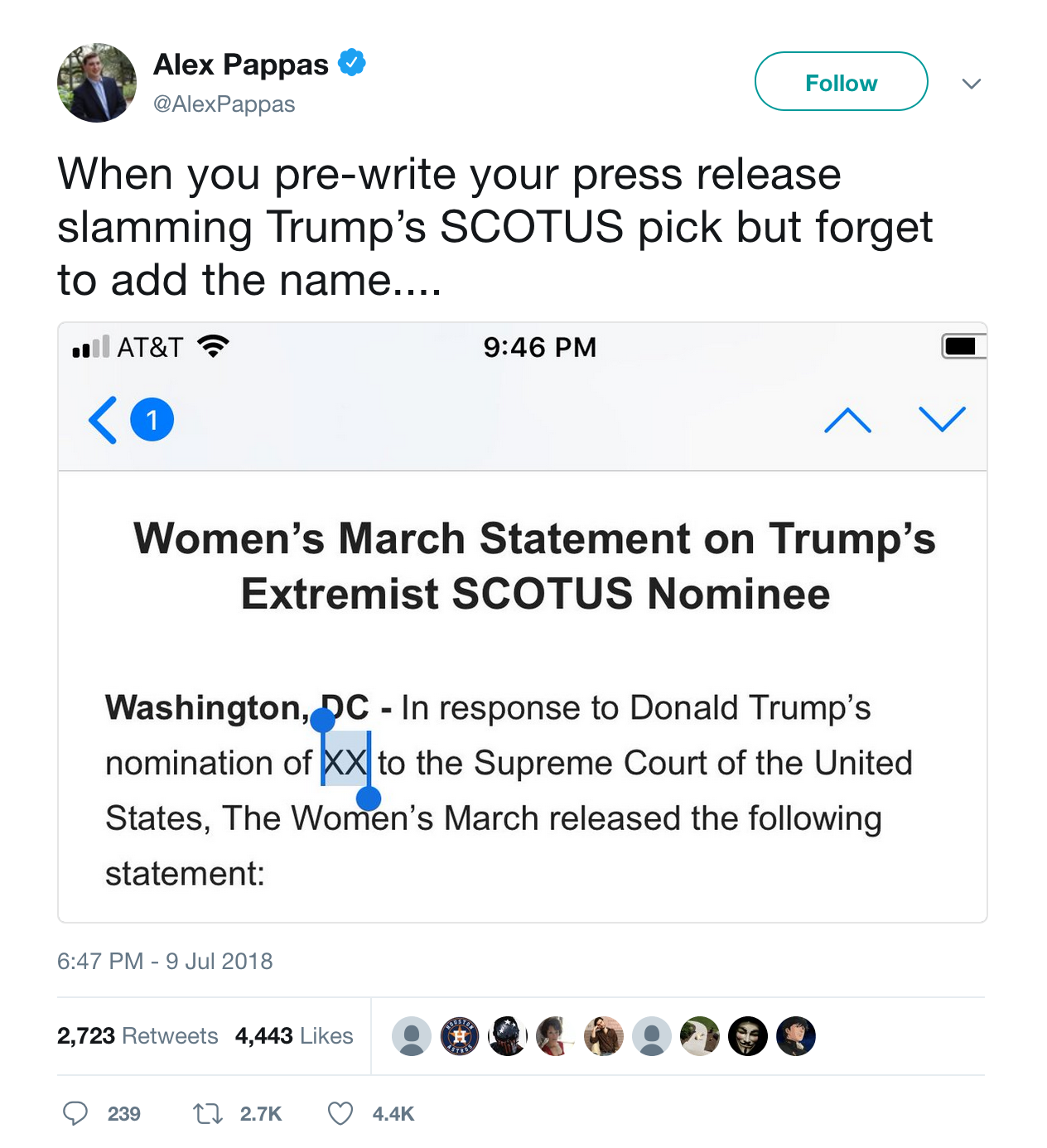Retweet this tweet using the retweet icon
The width and height of the screenshot is (1047, 1148).
(208, 1113)
